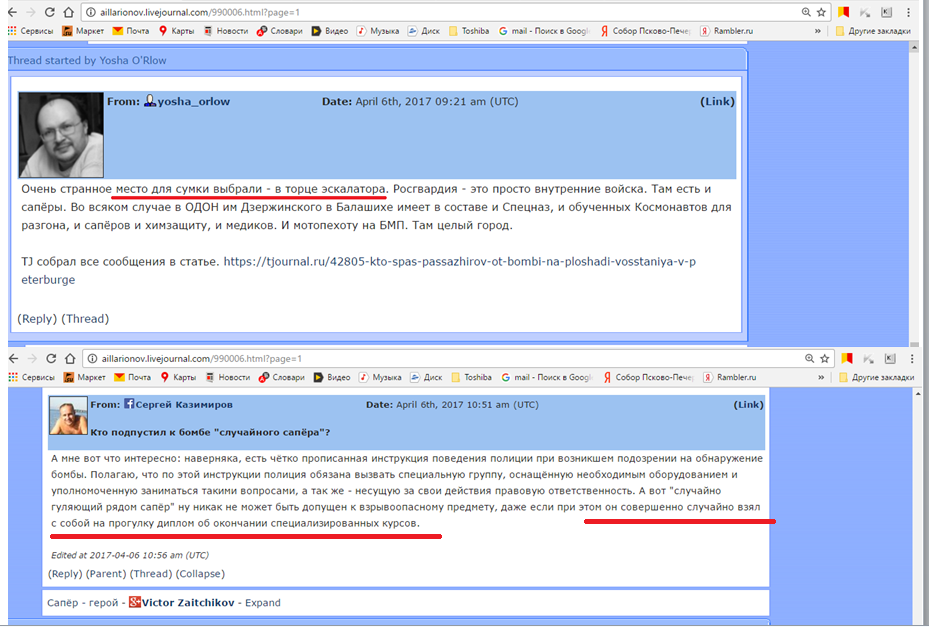Open the Почта bookmark in the upper bookmarks bar
Image resolution: width=929 pixels, height=627 pixels.
[131, 31]
